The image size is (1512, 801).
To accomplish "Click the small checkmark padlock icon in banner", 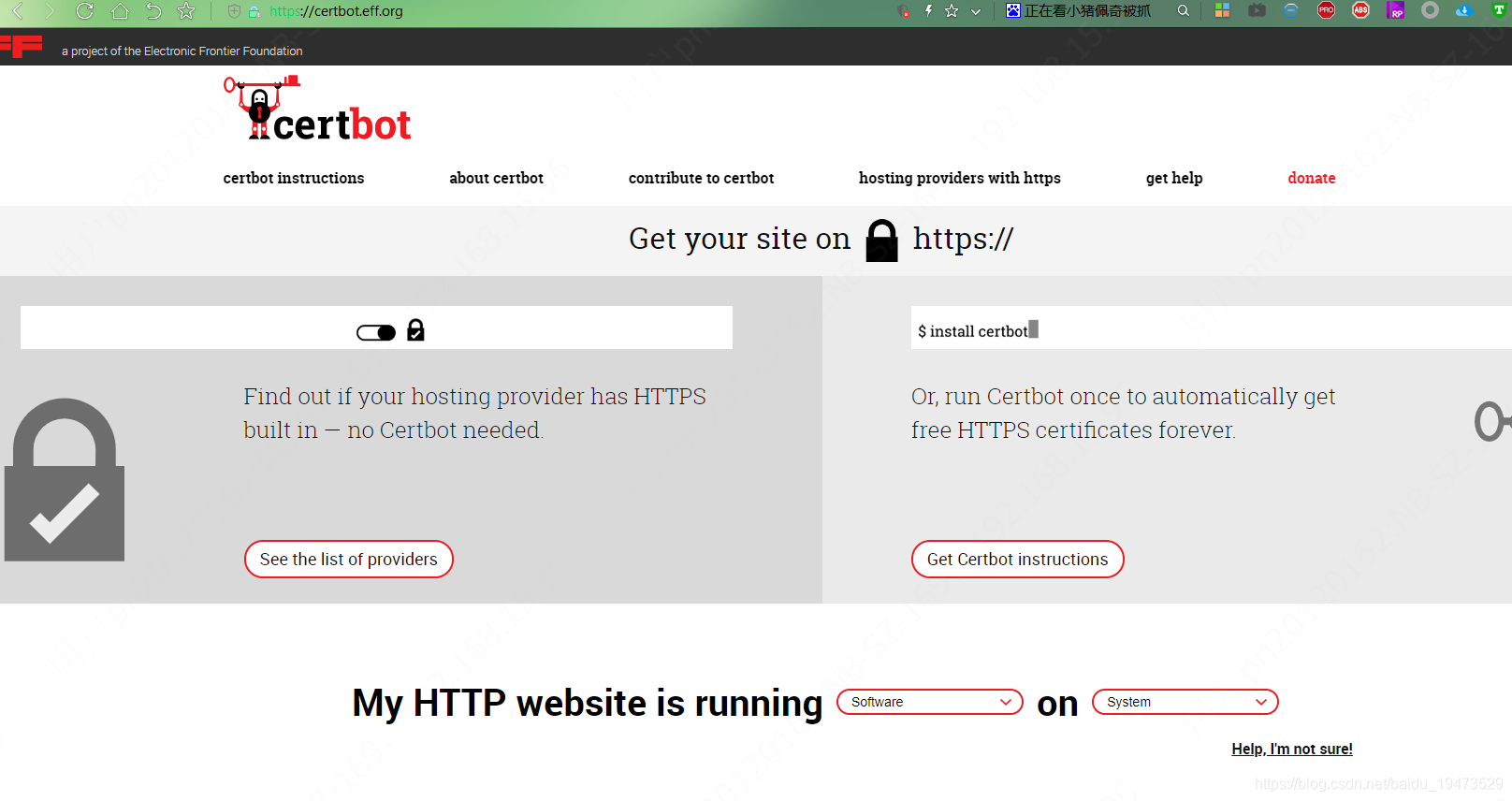I will (416, 330).
